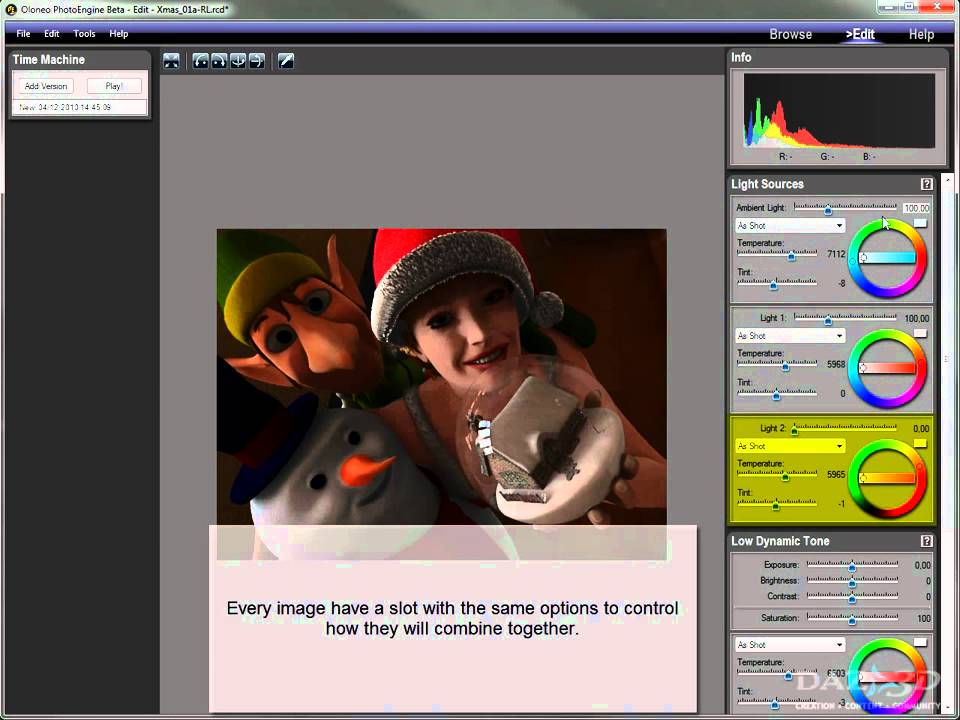Viewport: 960px width, 720px height.
Task: Click the Light 2 intensity value 0,00
Action: click(921, 429)
